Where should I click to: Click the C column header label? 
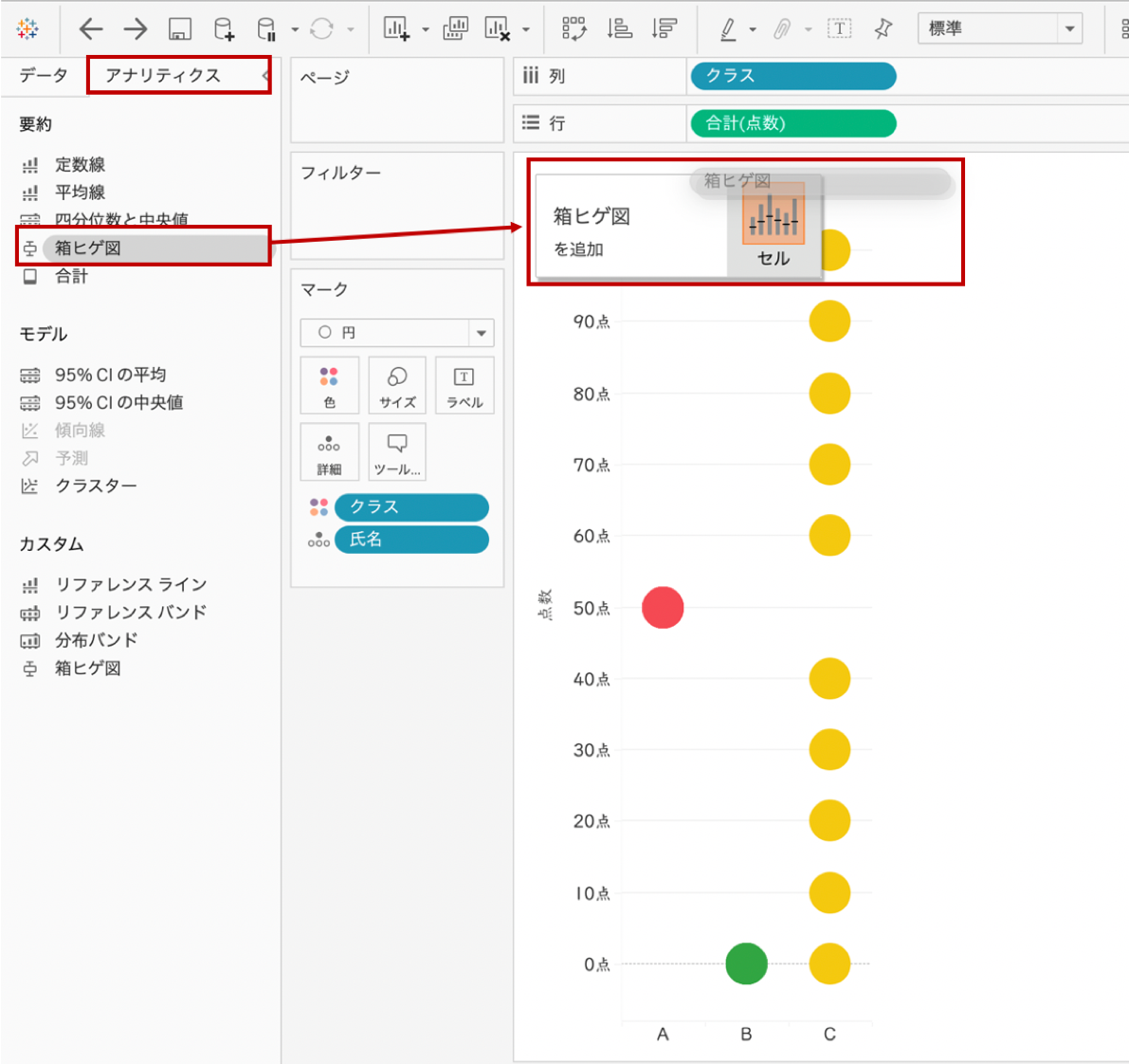coord(829,1035)
